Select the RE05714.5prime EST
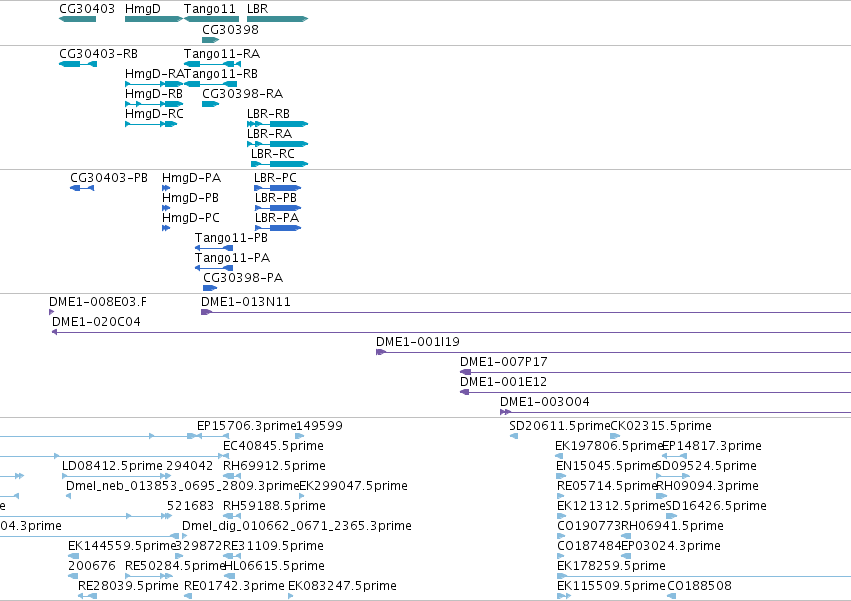The width and height of the screenshot is (851, 601). pyautogui.click(x=561, y=496)
